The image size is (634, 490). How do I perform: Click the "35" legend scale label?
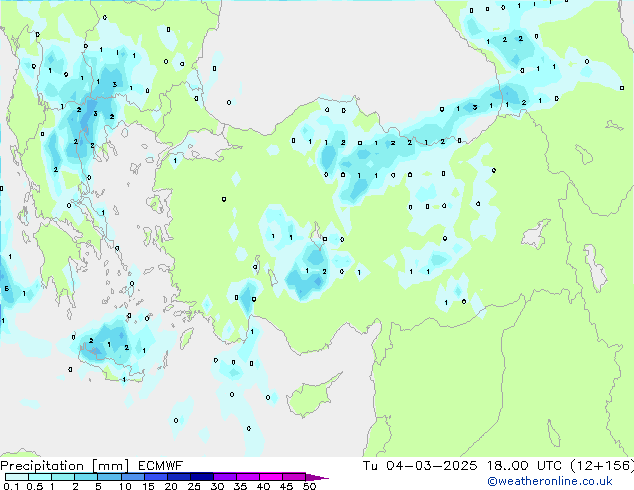tap(240, 486)
